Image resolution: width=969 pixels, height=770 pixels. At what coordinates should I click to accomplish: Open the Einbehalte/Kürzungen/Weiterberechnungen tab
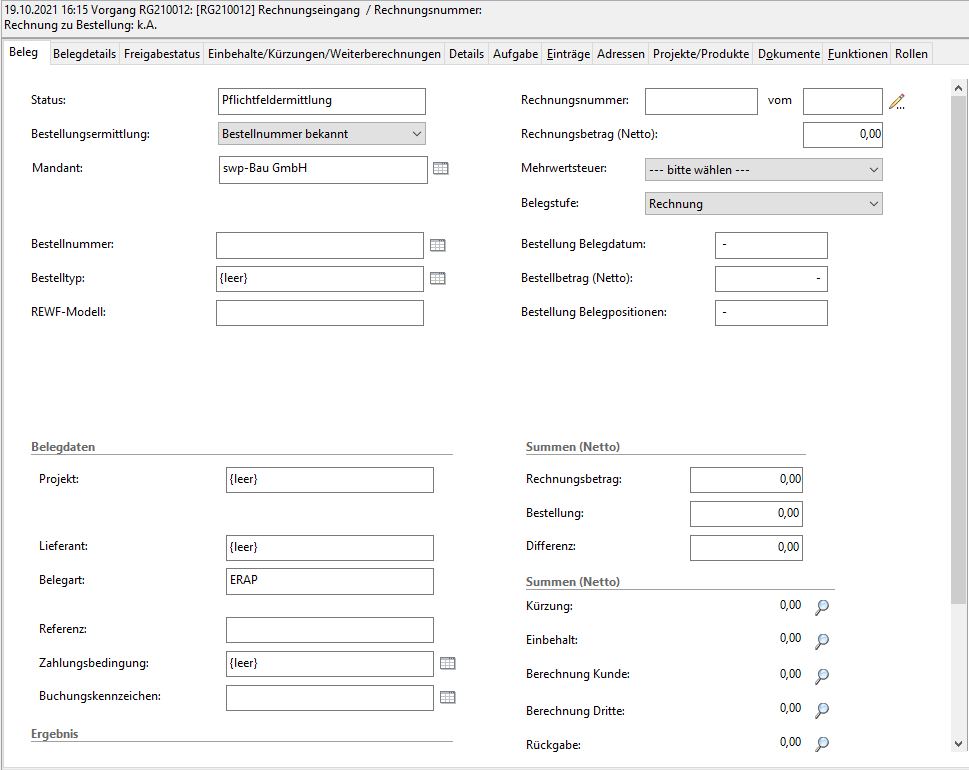pos(324,54)
